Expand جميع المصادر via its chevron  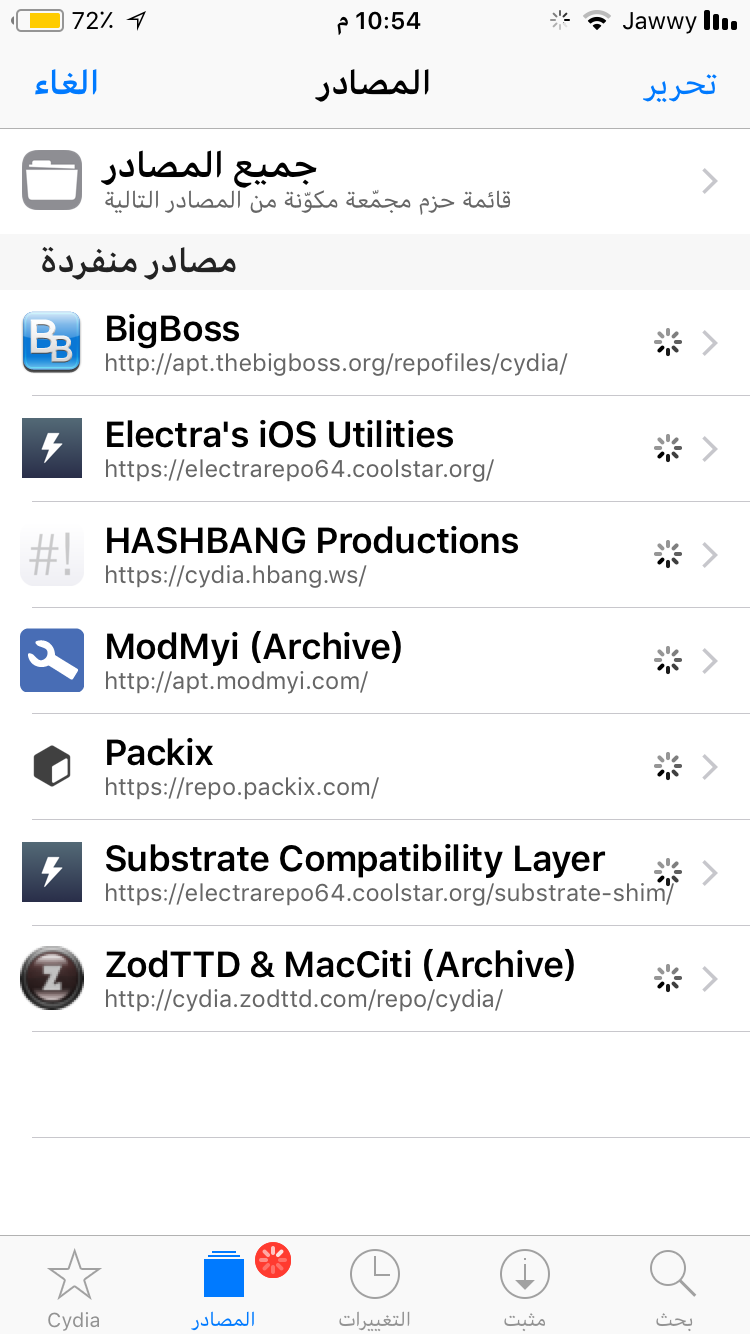pyautogui.click(x=710, y=181)
